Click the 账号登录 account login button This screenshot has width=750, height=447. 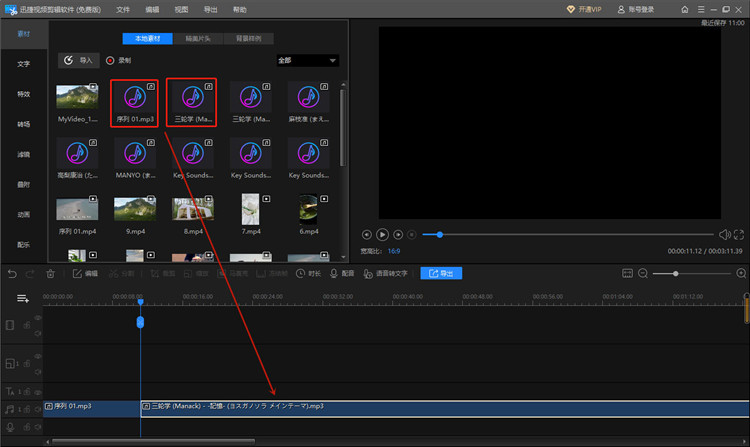pos(636,9)
